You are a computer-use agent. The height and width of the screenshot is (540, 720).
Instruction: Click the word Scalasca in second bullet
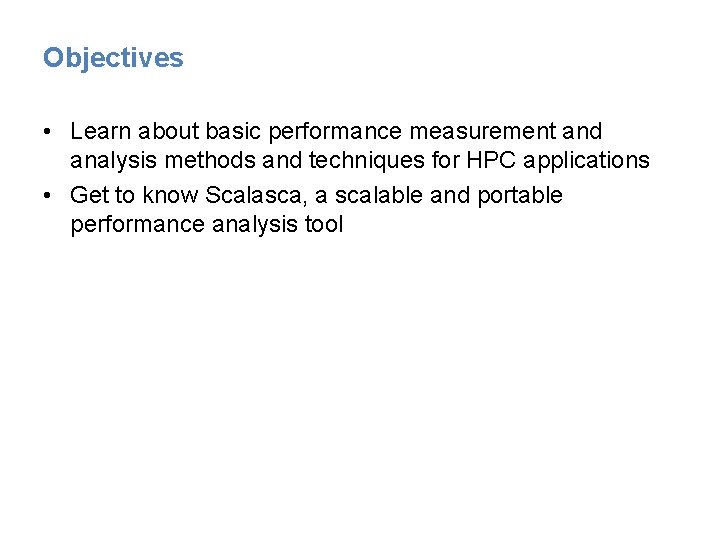(x=255, y=196)
